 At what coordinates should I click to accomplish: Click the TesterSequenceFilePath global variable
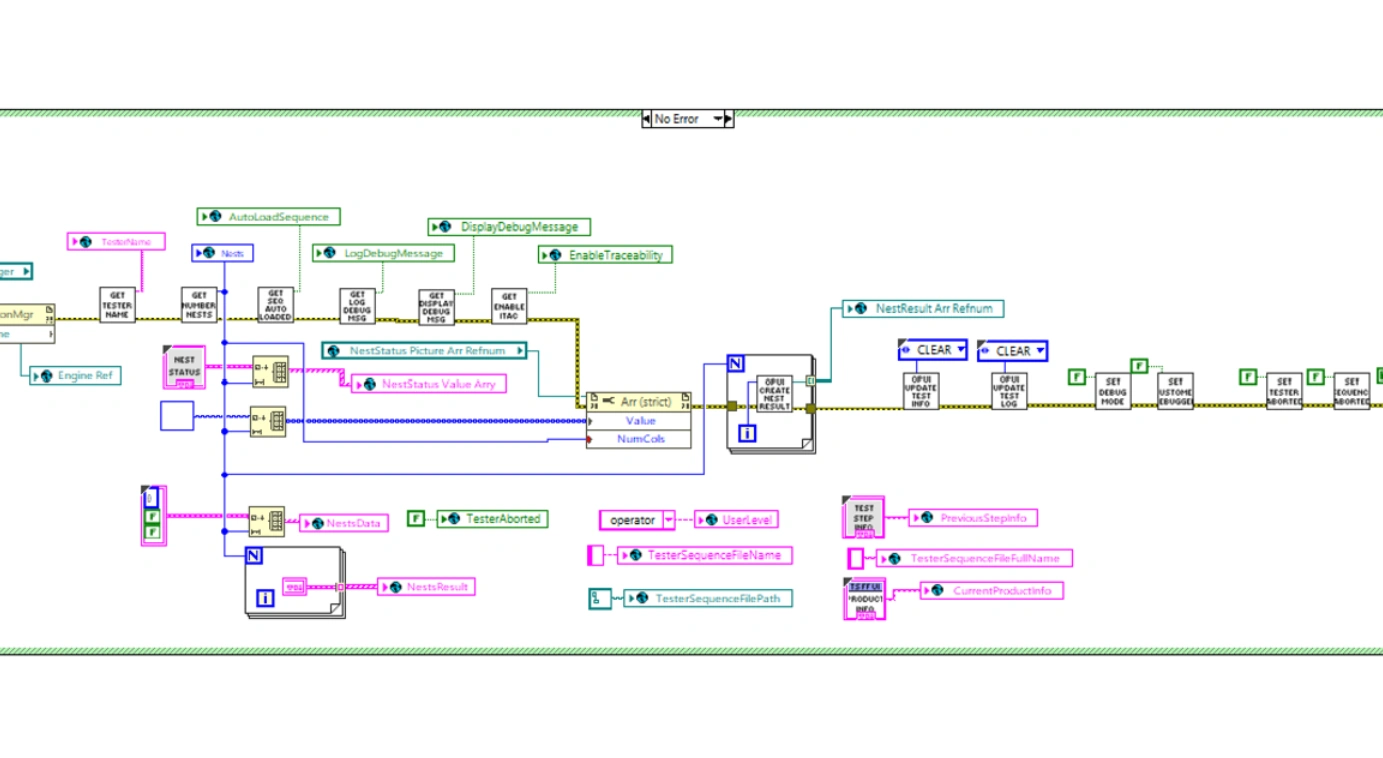(x=708, y=598)
